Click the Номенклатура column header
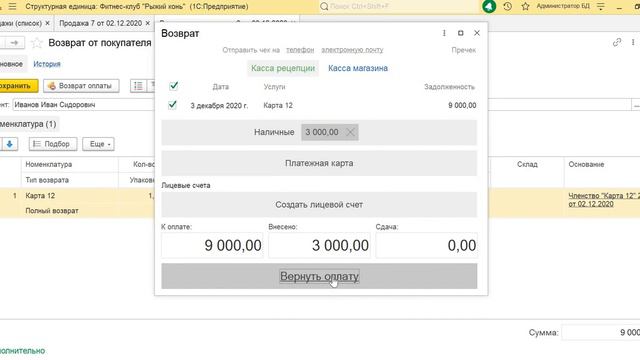 [x=49, y=164]
